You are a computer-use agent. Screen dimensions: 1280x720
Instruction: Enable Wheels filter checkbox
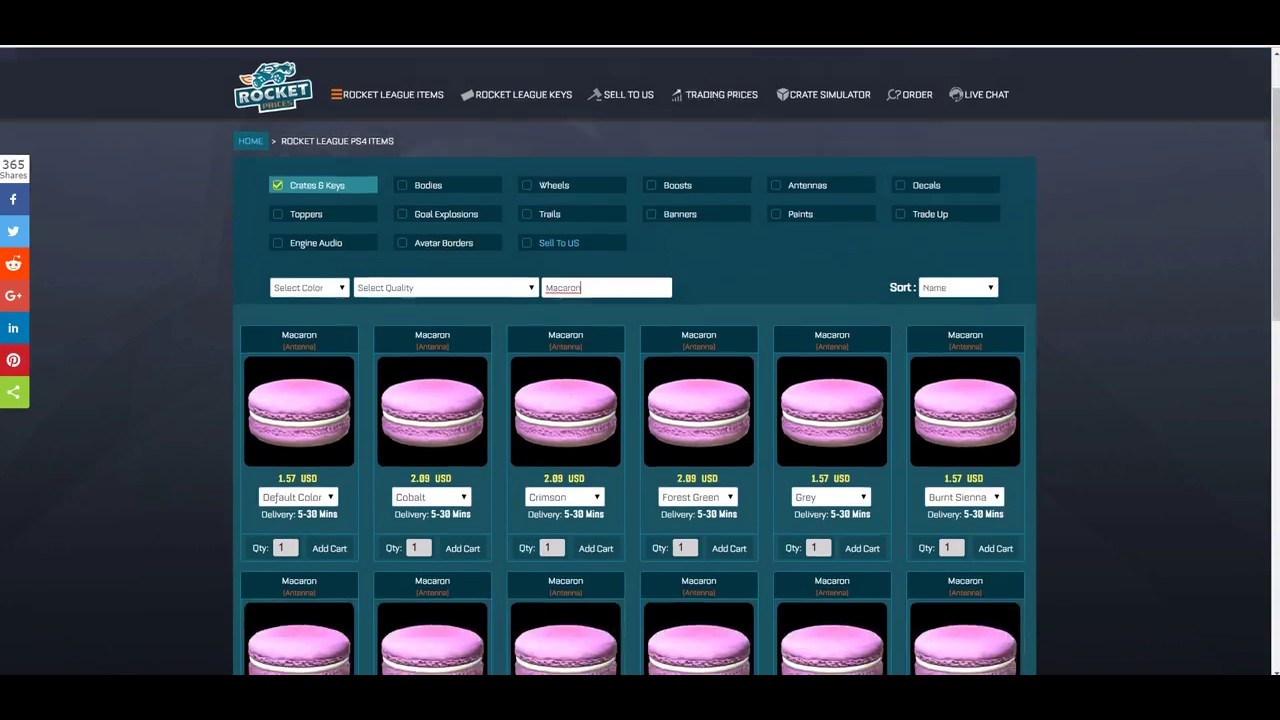[527, 185]
